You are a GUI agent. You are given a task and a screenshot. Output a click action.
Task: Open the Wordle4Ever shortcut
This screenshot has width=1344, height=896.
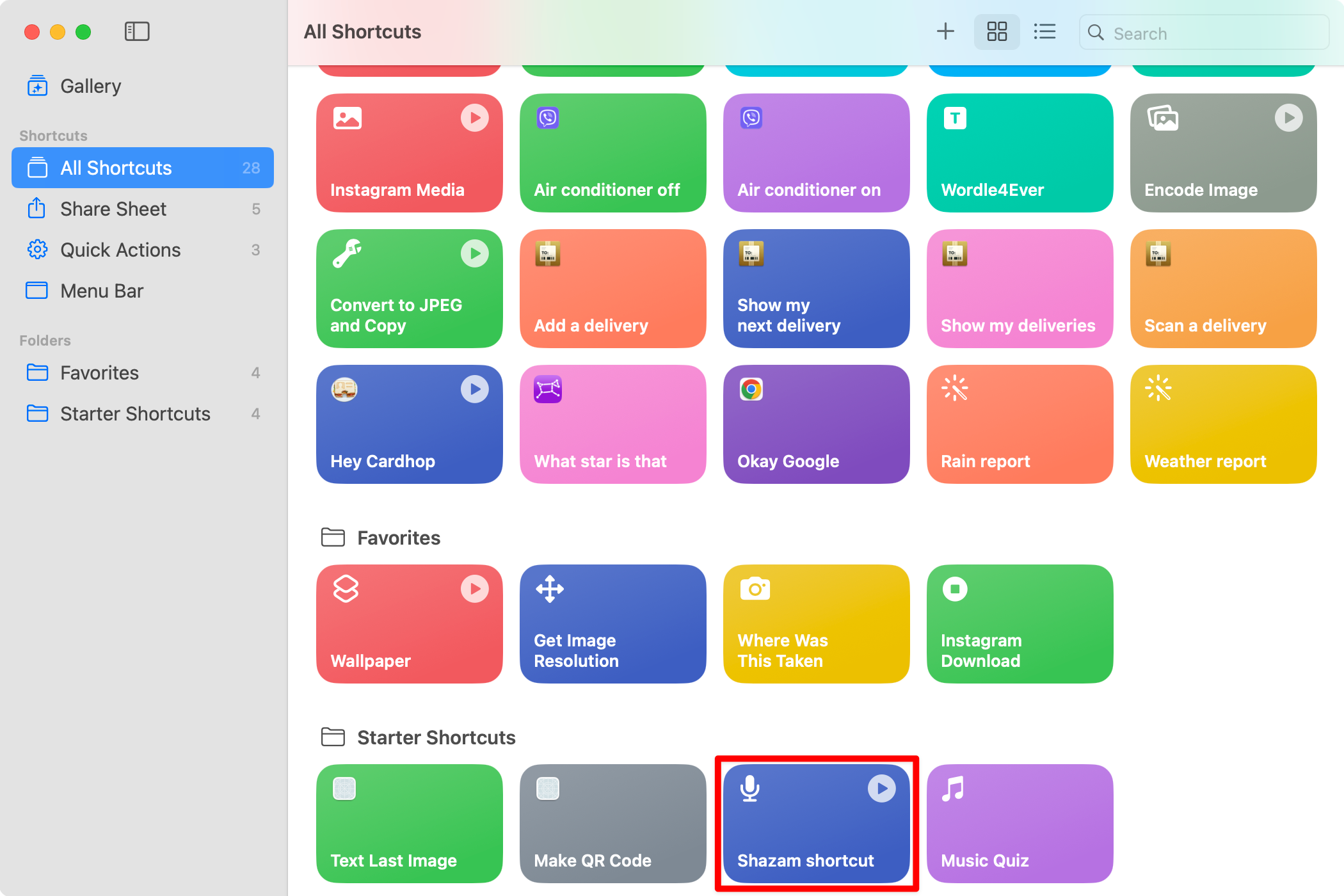[1019, 151]
